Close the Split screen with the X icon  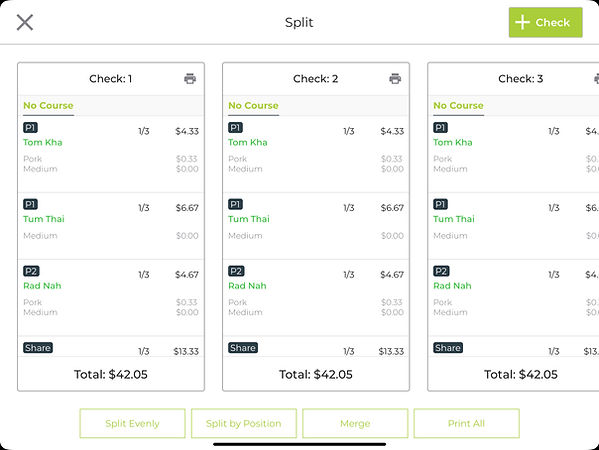click(x=25, y=22)
